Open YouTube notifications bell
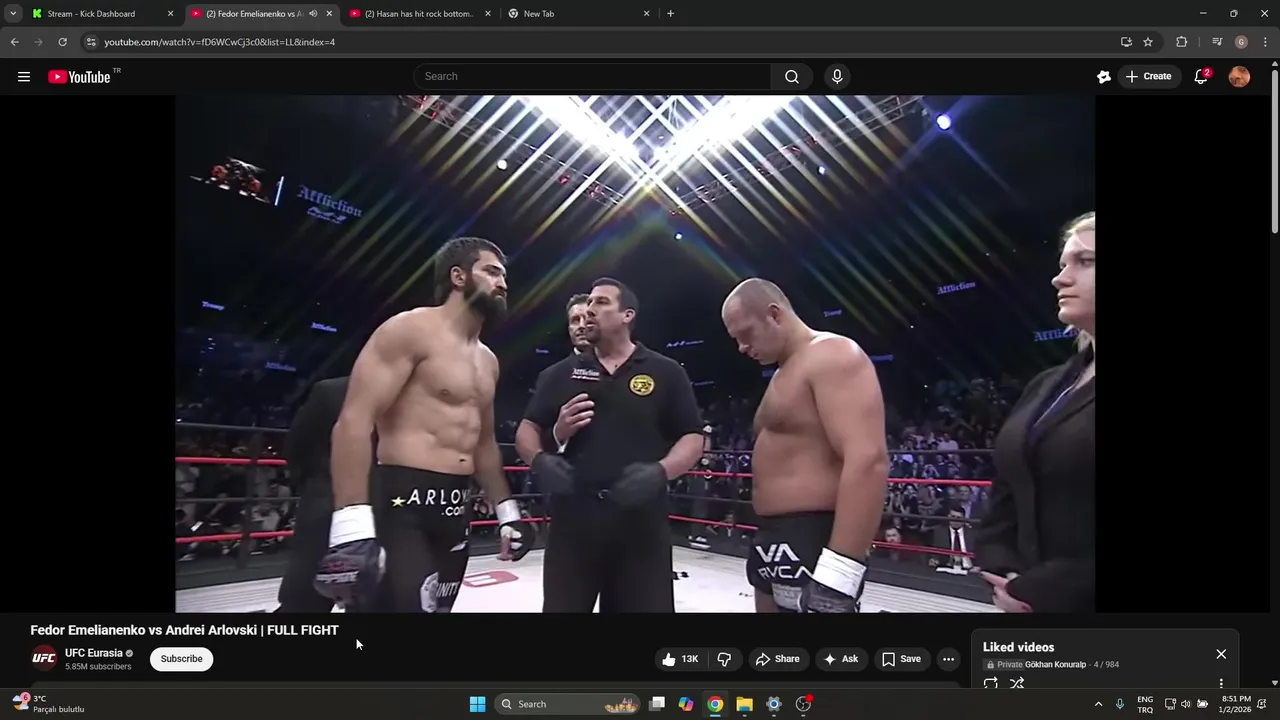Image resolution: width=1280 pixels, height=720 pixels. tap(1202, 77)
